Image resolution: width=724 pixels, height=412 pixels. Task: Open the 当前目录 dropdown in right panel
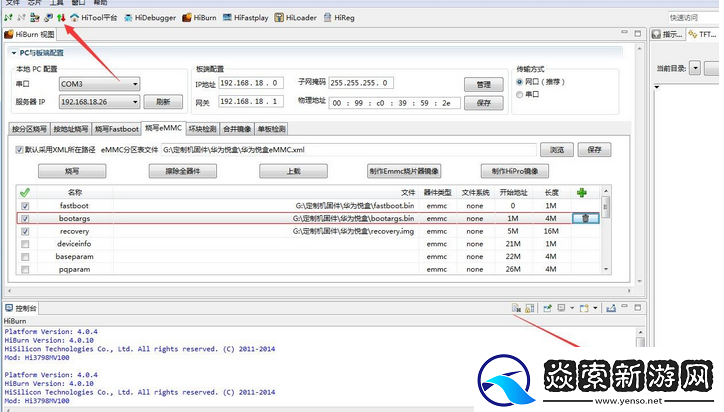tap(695, 68)
